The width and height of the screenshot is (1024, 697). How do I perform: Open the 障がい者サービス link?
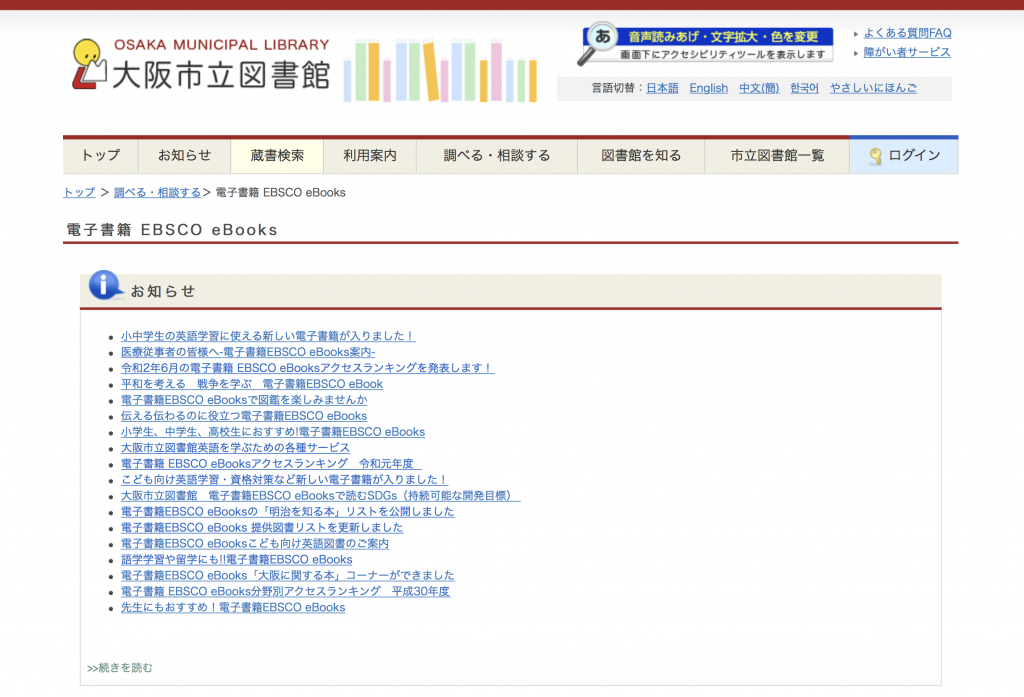click(906, 52)
